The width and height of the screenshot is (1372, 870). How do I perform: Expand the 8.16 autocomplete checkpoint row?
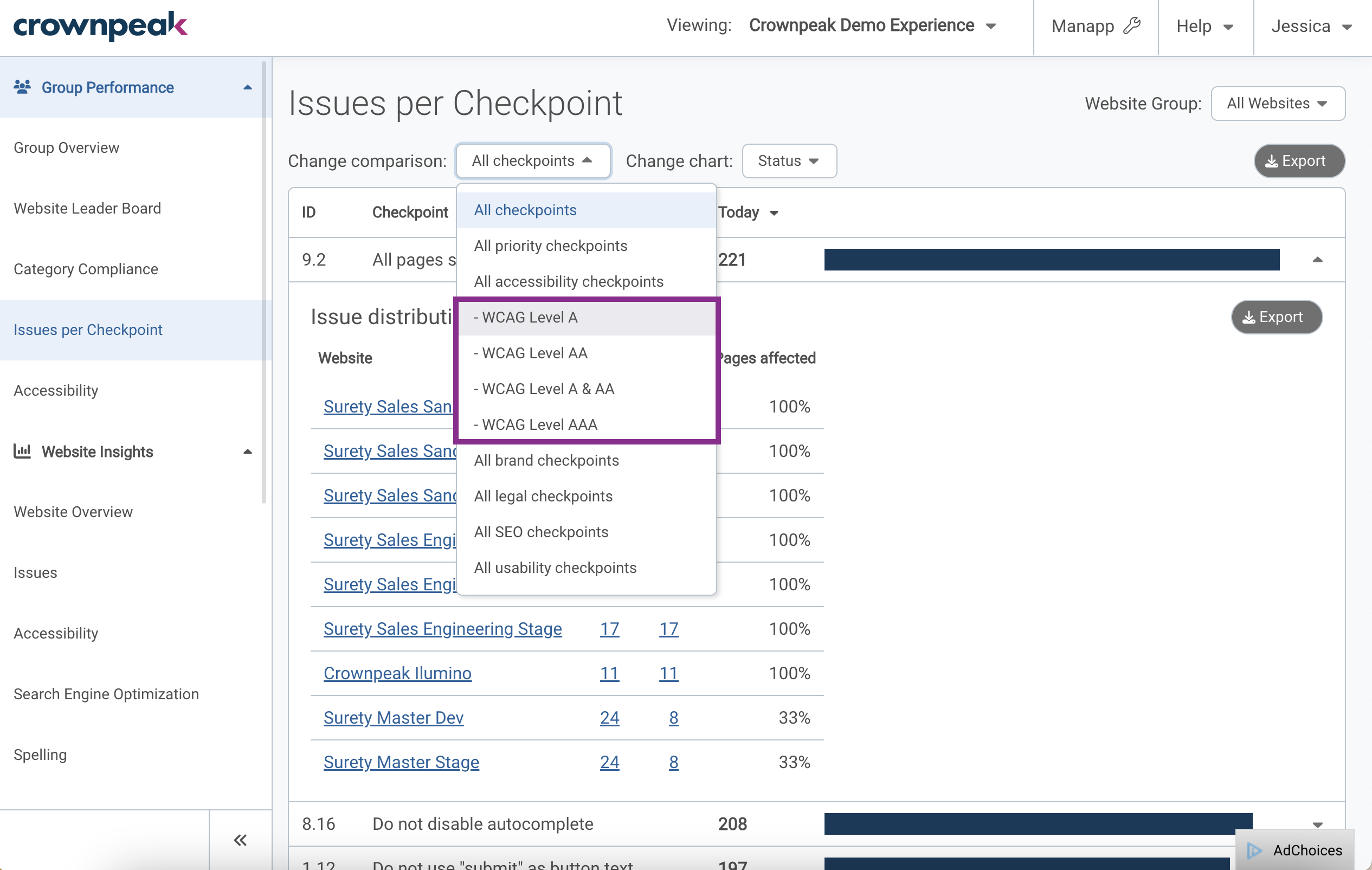[1317, 824]
